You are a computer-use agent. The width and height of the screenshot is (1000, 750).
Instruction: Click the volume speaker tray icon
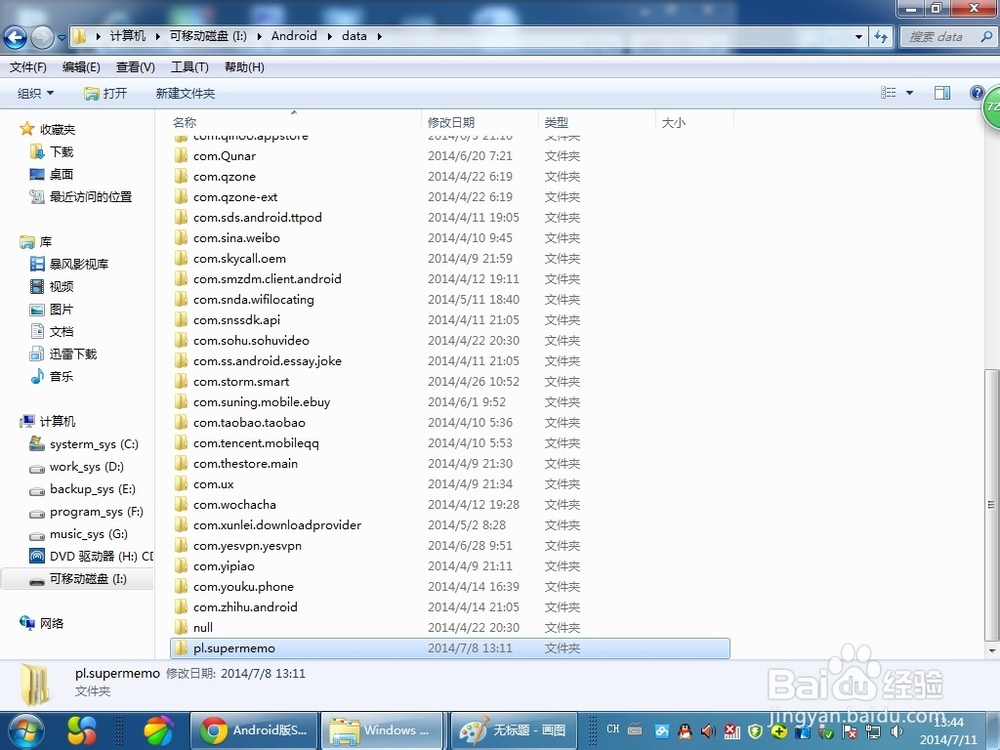897,732
